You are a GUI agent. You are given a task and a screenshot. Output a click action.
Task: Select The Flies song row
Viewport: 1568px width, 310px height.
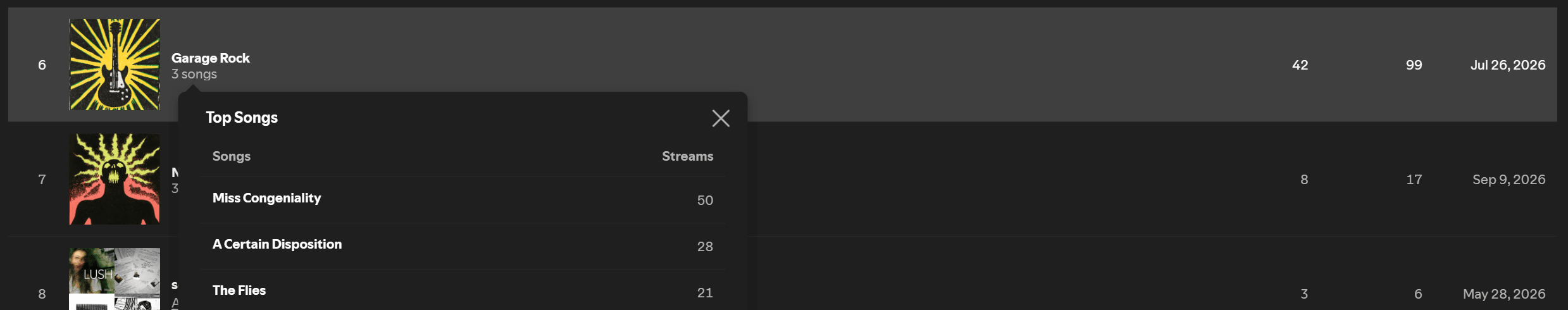(x=463, y=291)
